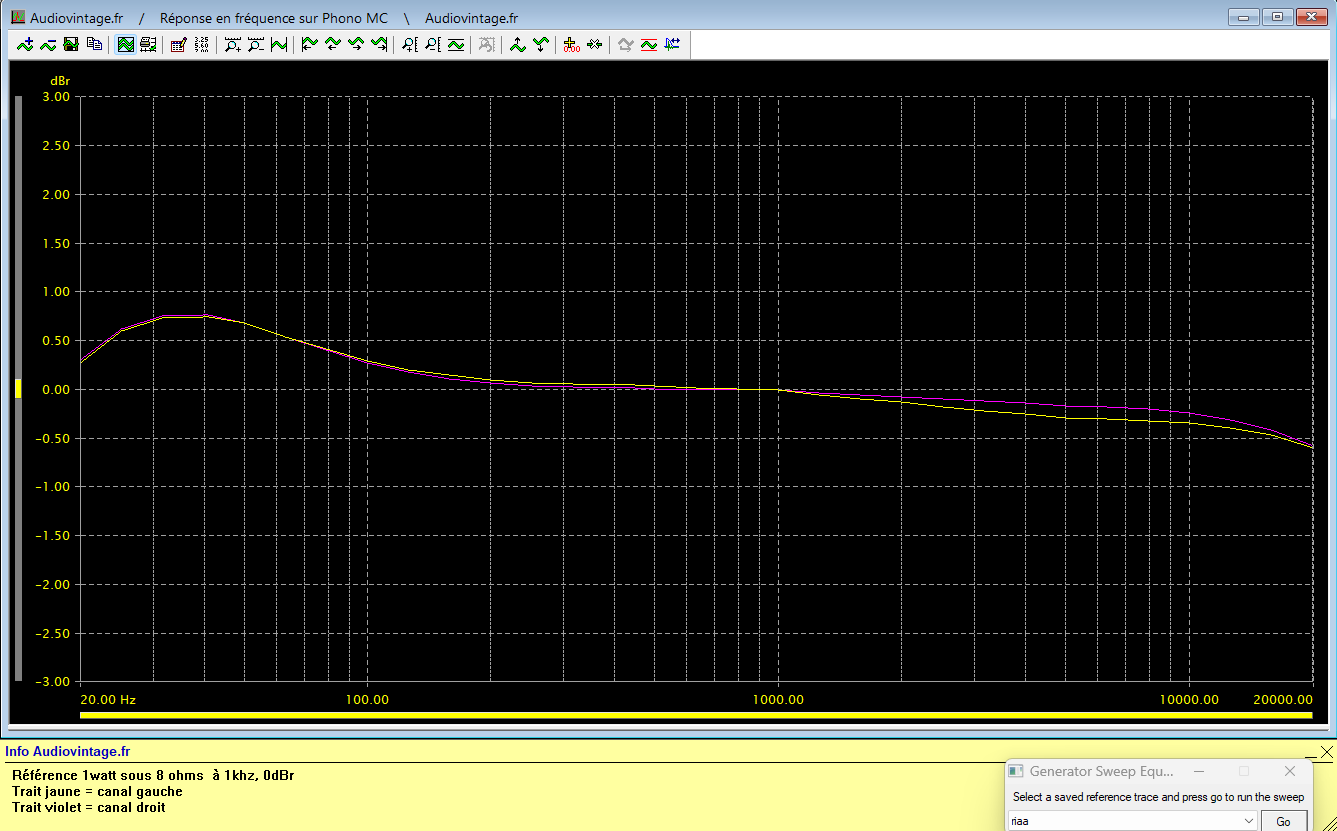Click the copy to clipboard icon
Viewport: 1337px width, 831px height.
point(94,44)
